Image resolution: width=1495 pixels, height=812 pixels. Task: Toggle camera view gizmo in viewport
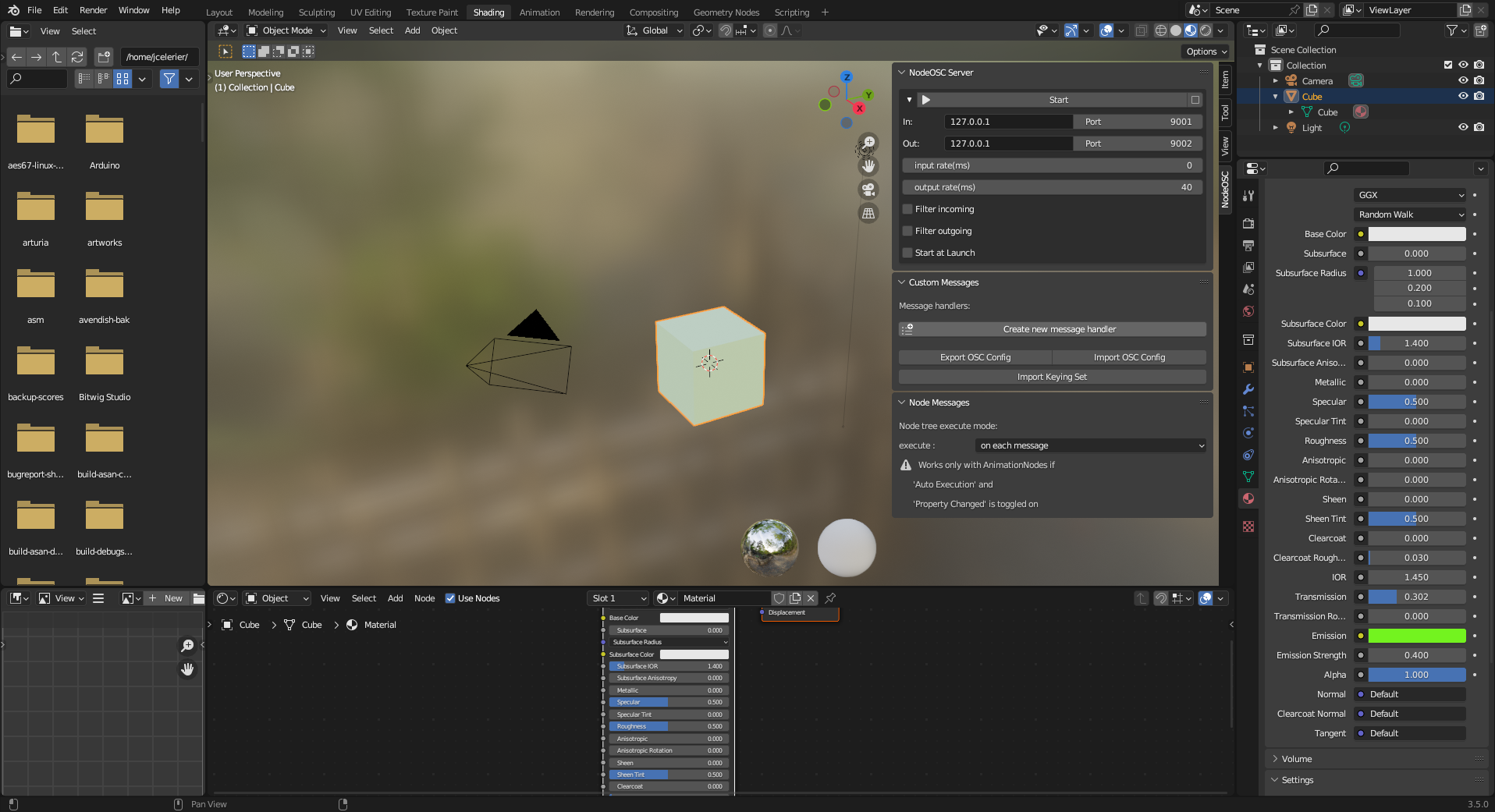(868, 190)
